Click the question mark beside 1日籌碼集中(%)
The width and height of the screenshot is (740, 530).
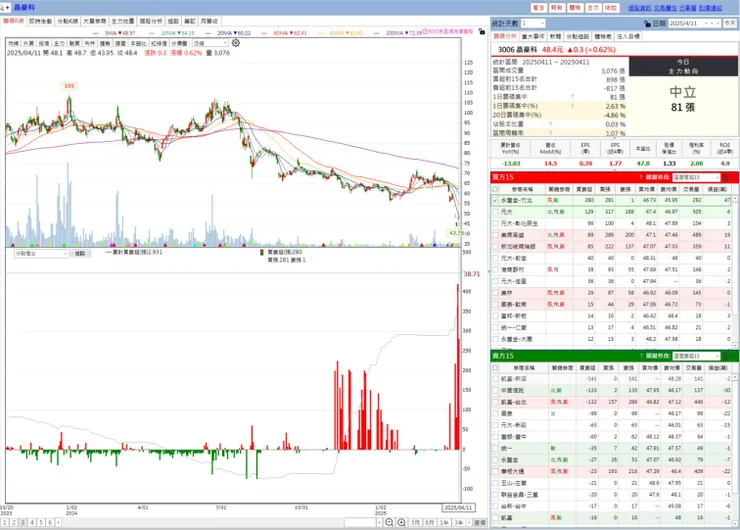(572, 106)
